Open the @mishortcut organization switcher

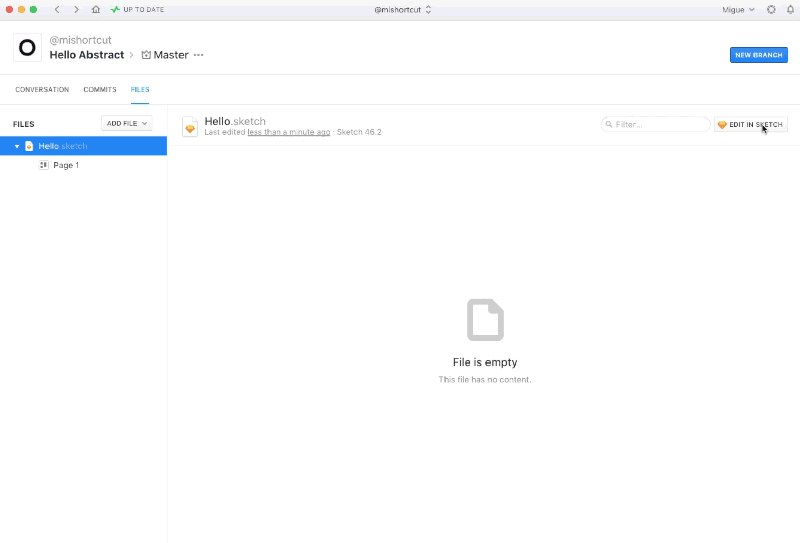coord(403,9)
